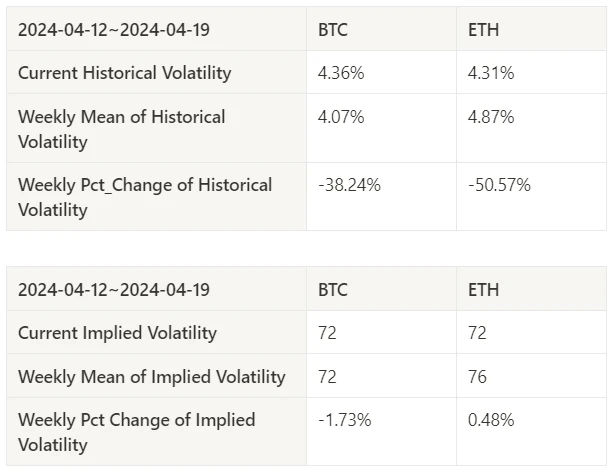Select the ETH weekly mean implied value 76
The image size is (613, 473).
pos(477,377)
